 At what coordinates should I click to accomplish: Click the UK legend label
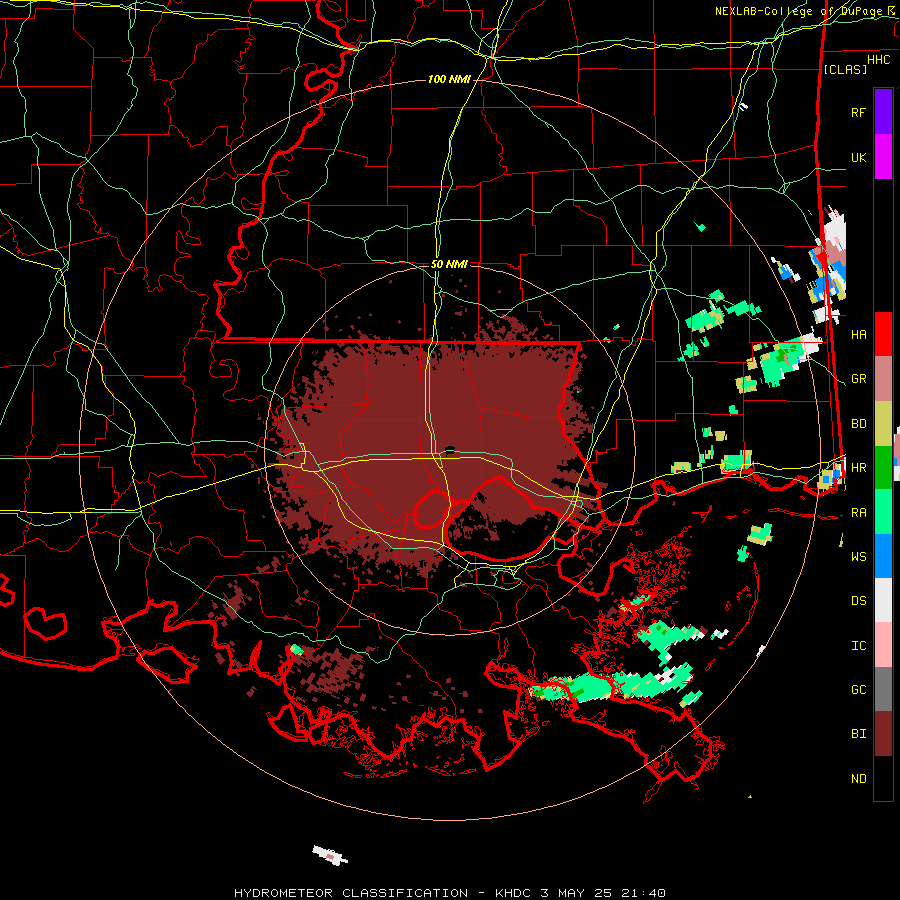[859, 157]
